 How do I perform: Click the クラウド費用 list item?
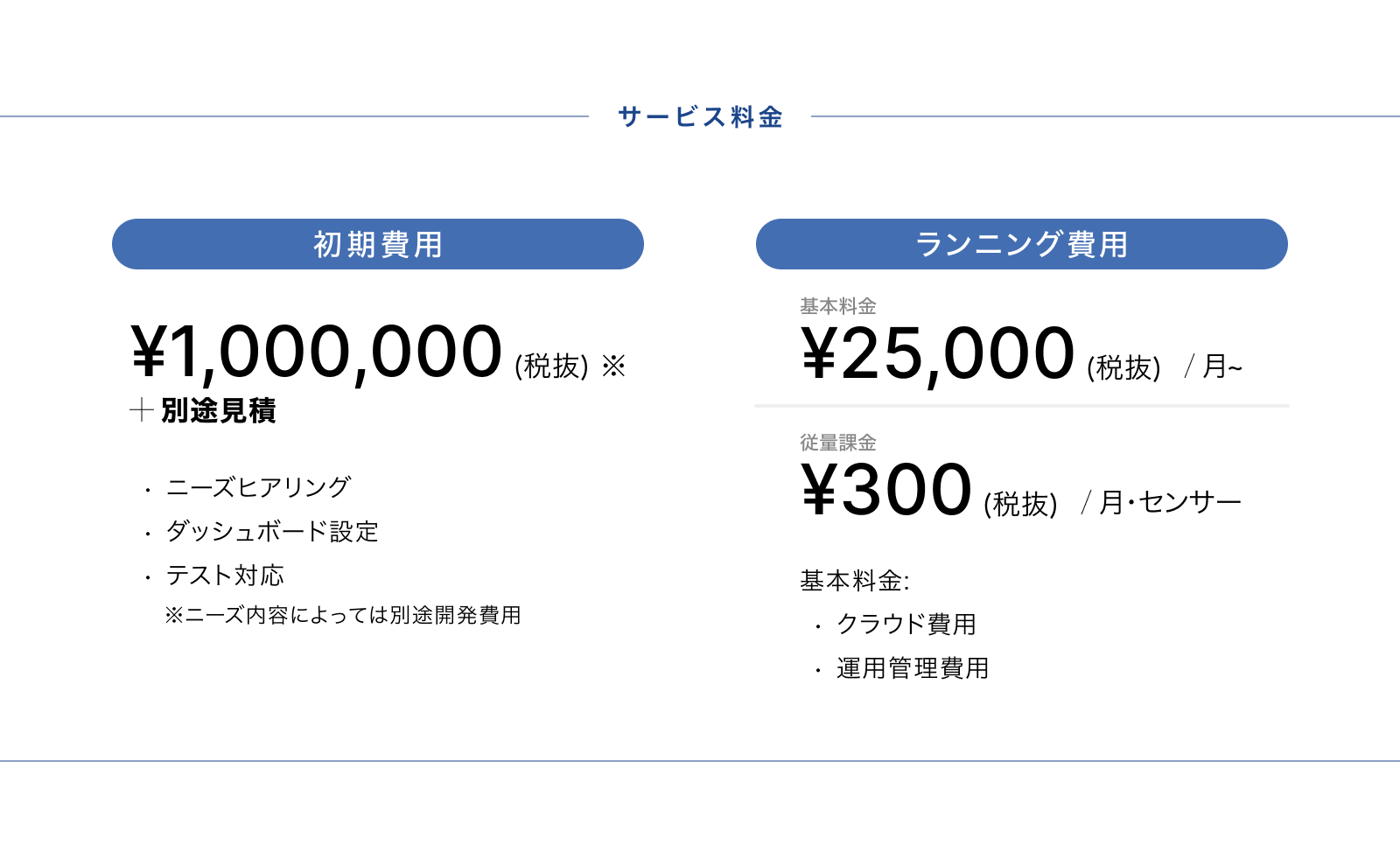pos(906,624)
